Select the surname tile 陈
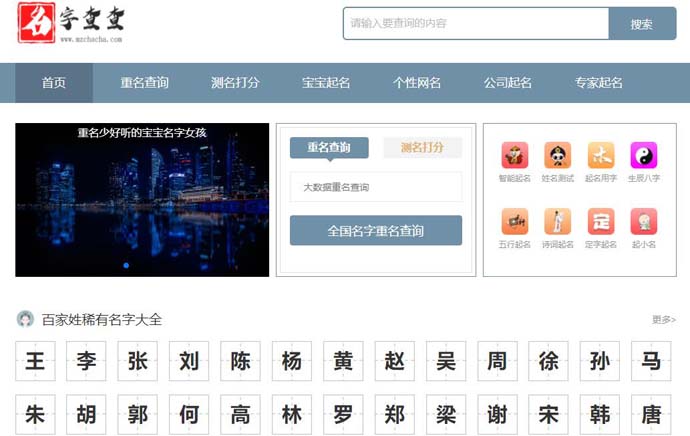 240,361
